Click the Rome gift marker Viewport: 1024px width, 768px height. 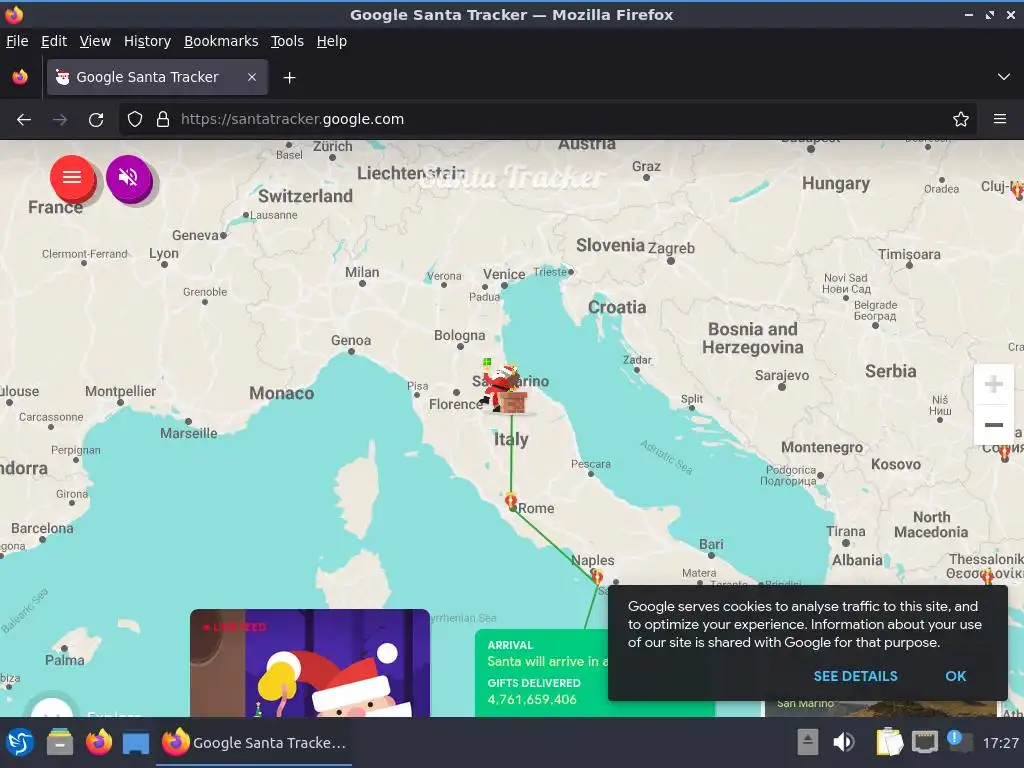pos(511,502)
